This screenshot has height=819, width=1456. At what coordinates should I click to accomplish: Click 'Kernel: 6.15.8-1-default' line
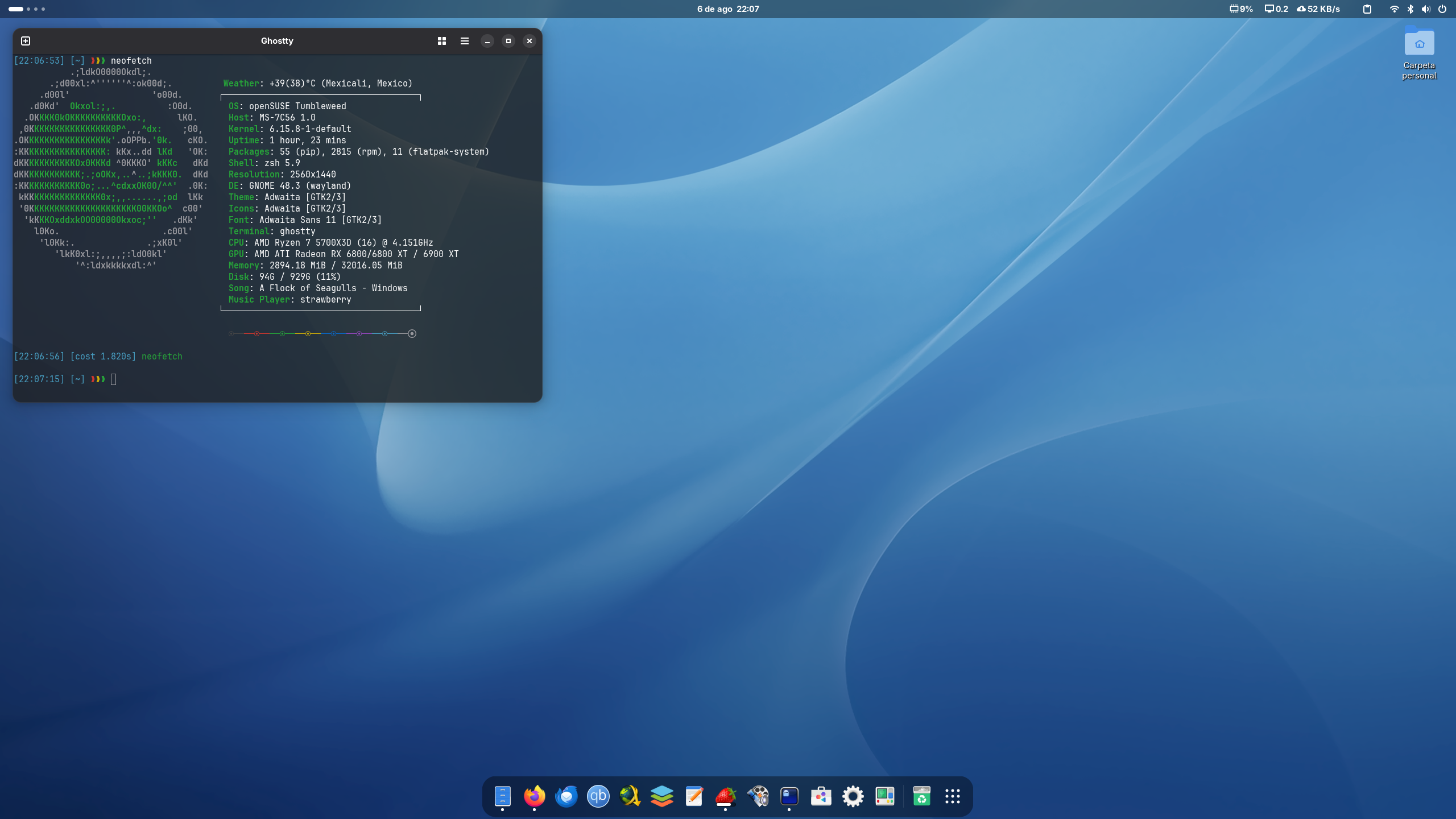pos(290,129)
